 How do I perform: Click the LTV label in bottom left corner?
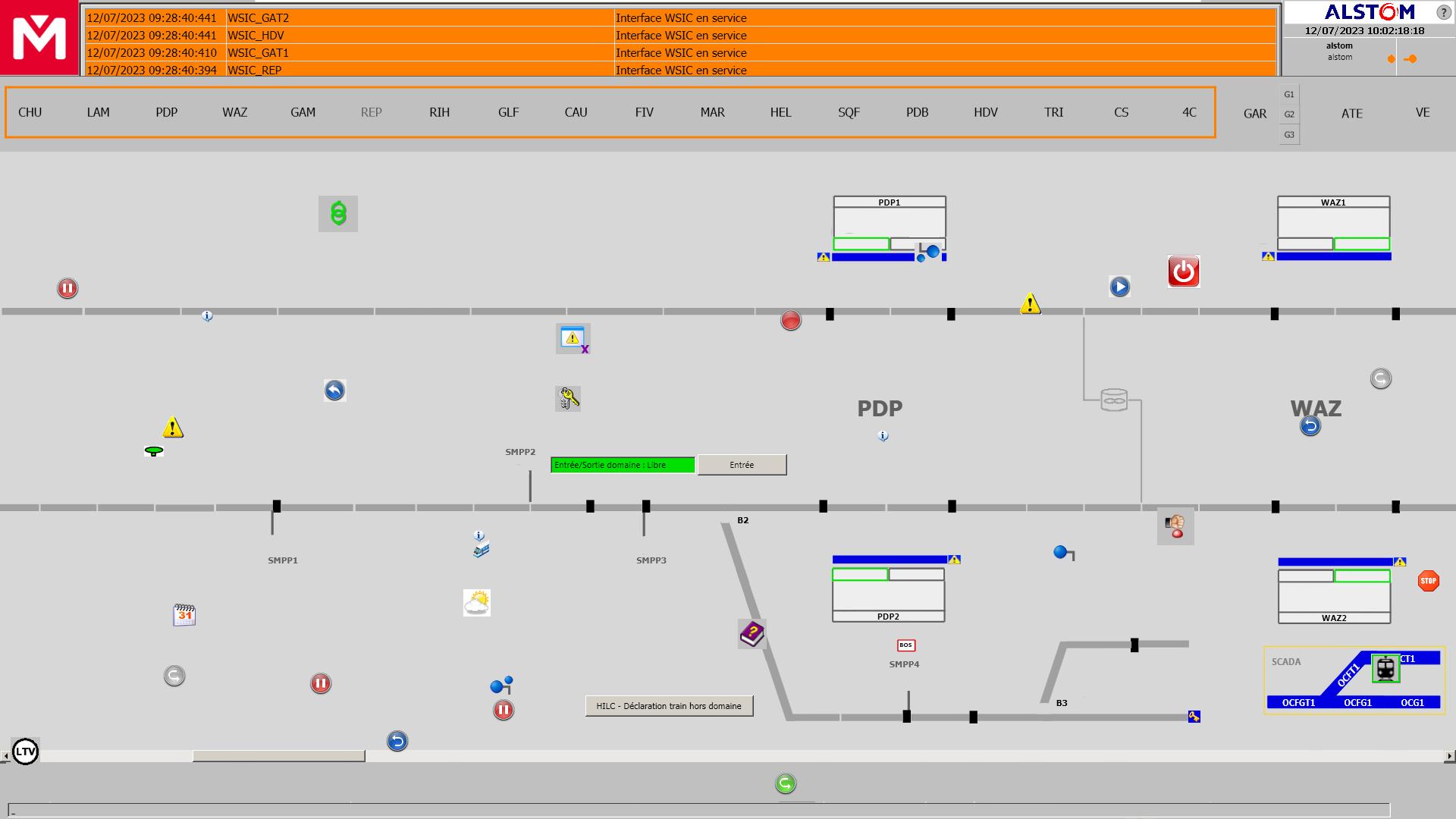point(26,752)
